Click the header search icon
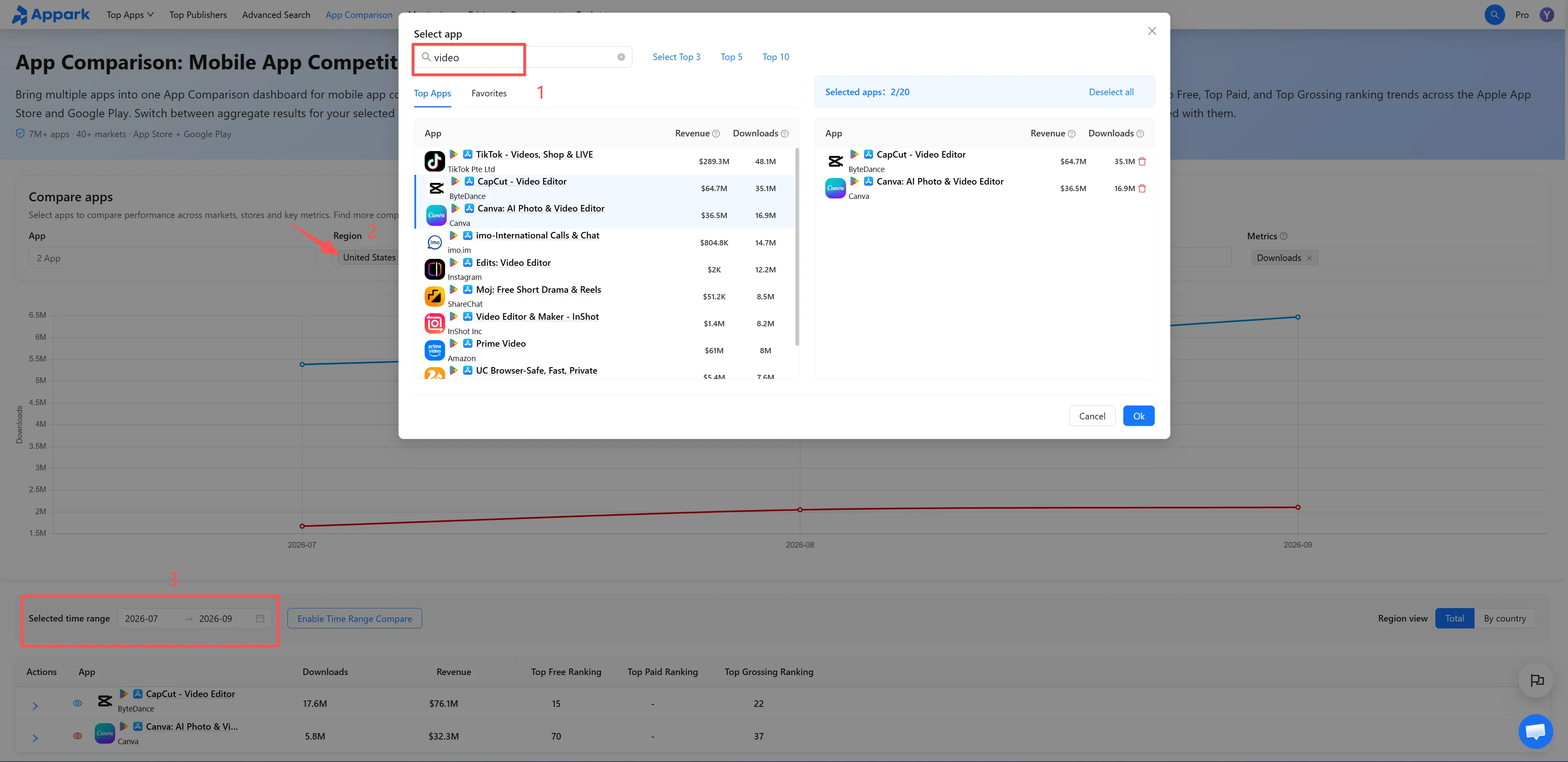1568x762 pixels. (1494, 15)
